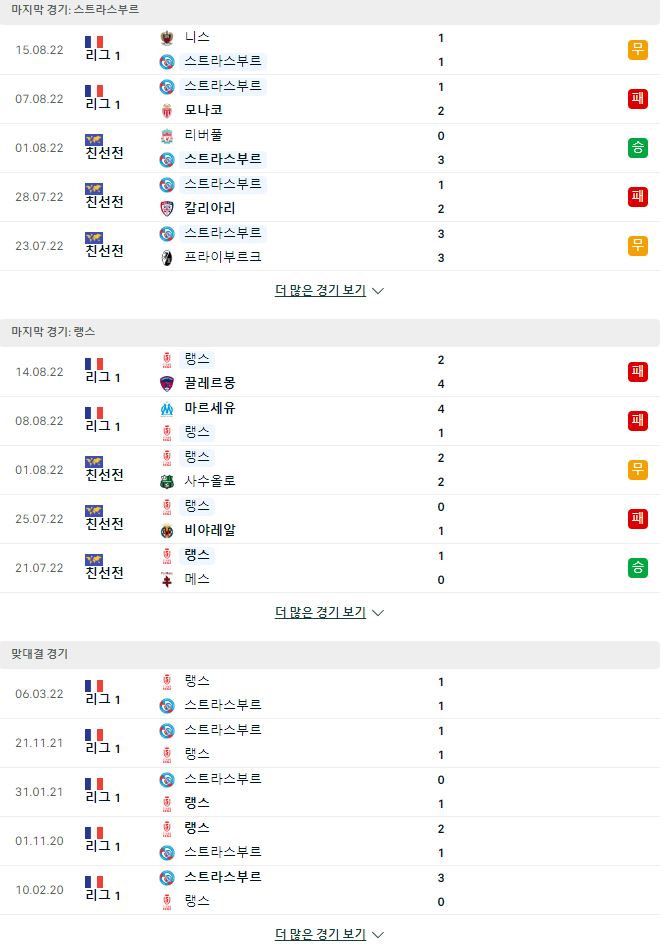Screen dimensions: 663x952
Task: Click the French flag for 15.08.22 match
Action: 94,42
